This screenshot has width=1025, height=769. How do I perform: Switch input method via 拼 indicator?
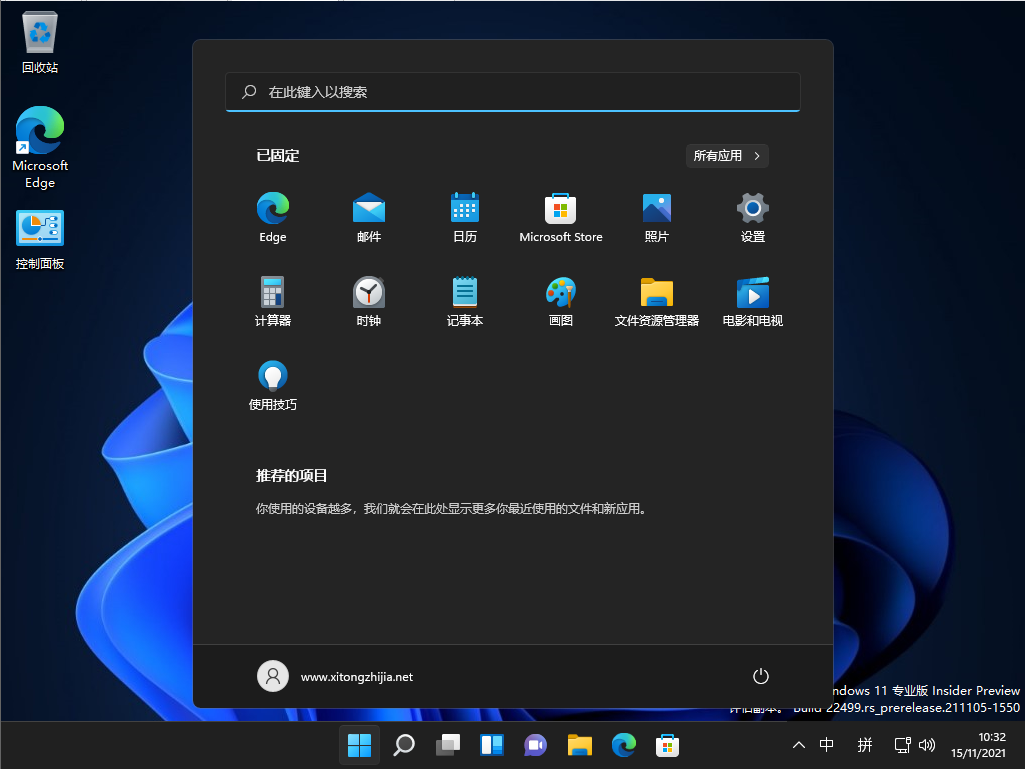pos(864,745)
